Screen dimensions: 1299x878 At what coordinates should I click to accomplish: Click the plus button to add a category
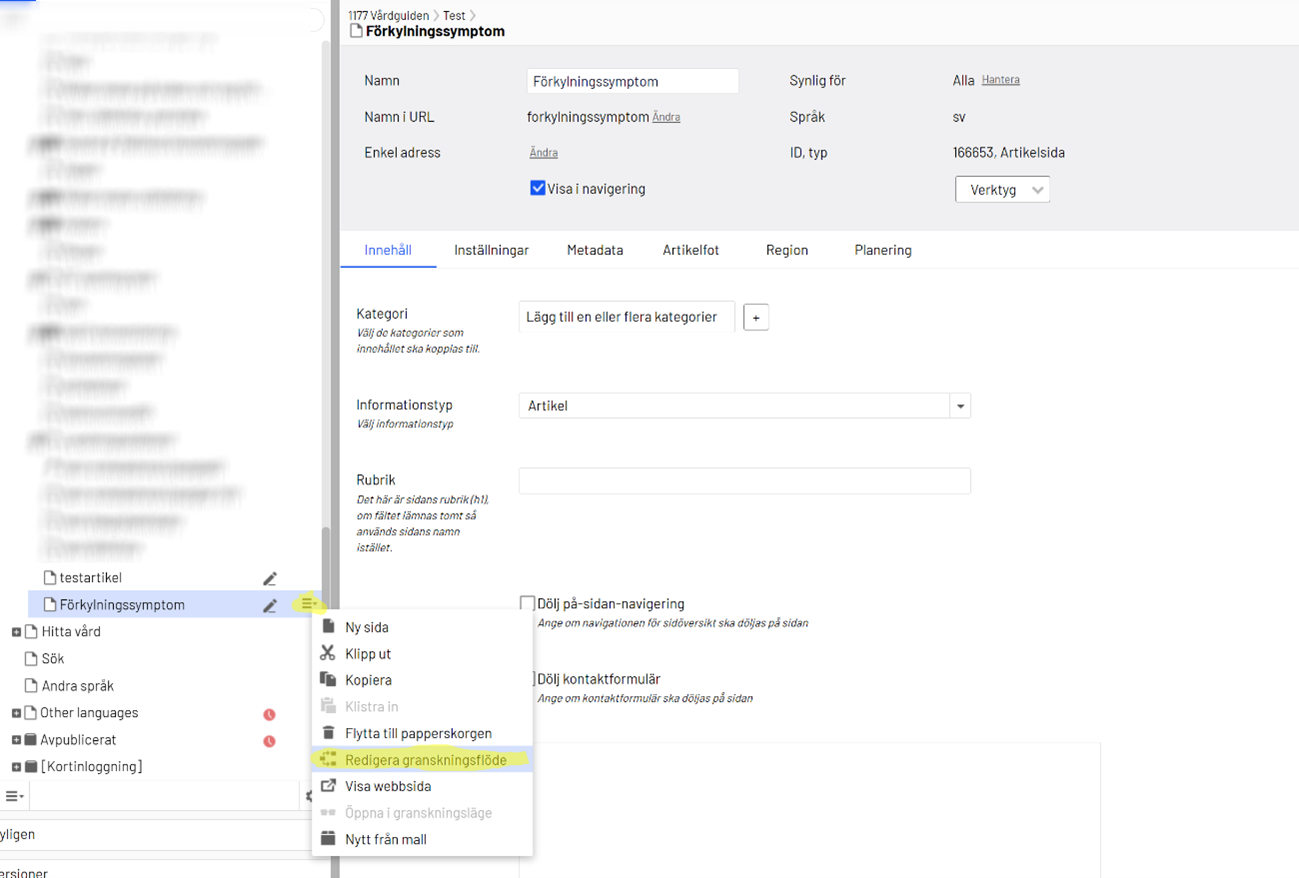[756, 318]
